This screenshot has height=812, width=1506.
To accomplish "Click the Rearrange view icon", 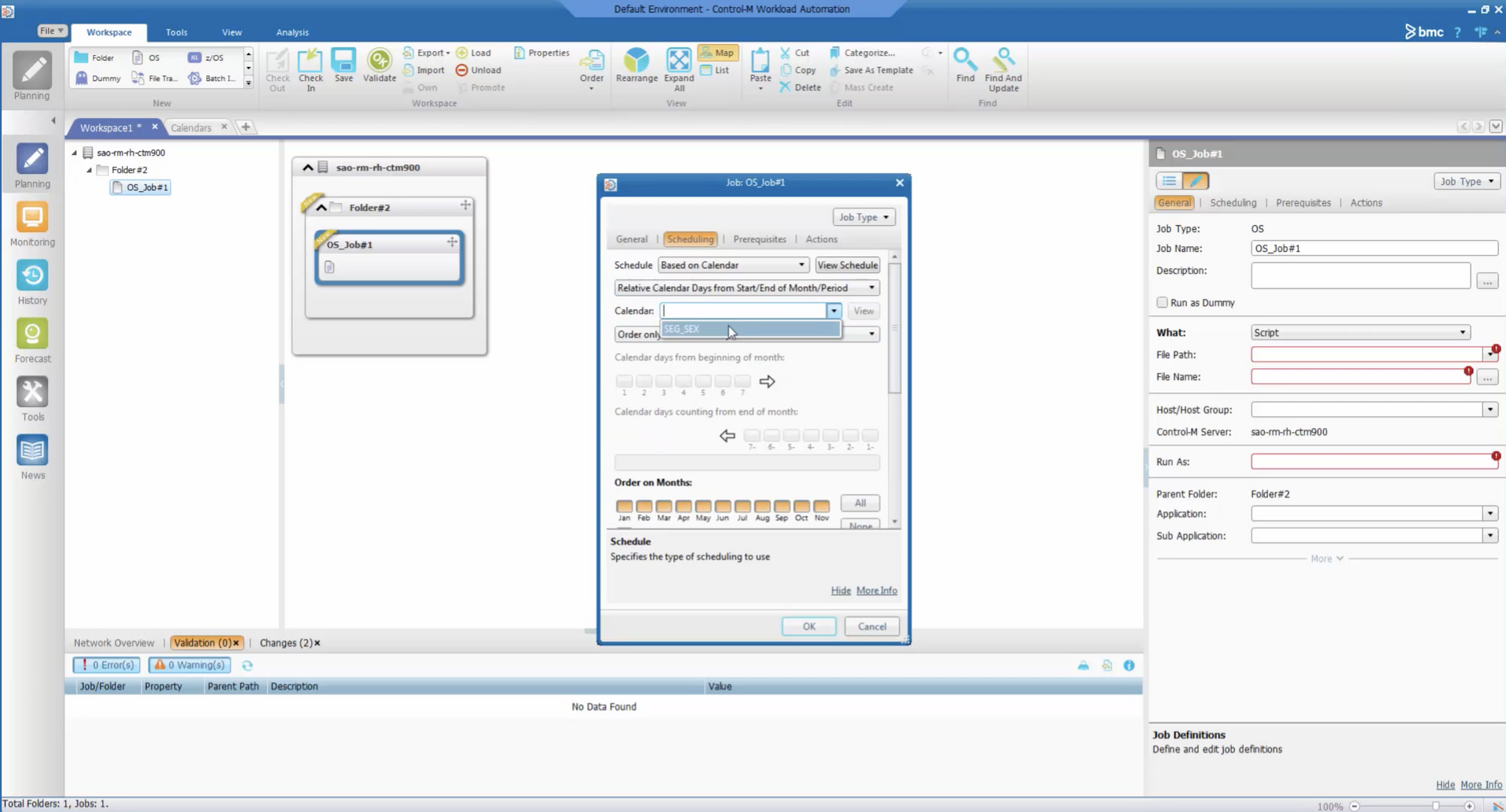I will pyautogui.click(x=636, y=65).
